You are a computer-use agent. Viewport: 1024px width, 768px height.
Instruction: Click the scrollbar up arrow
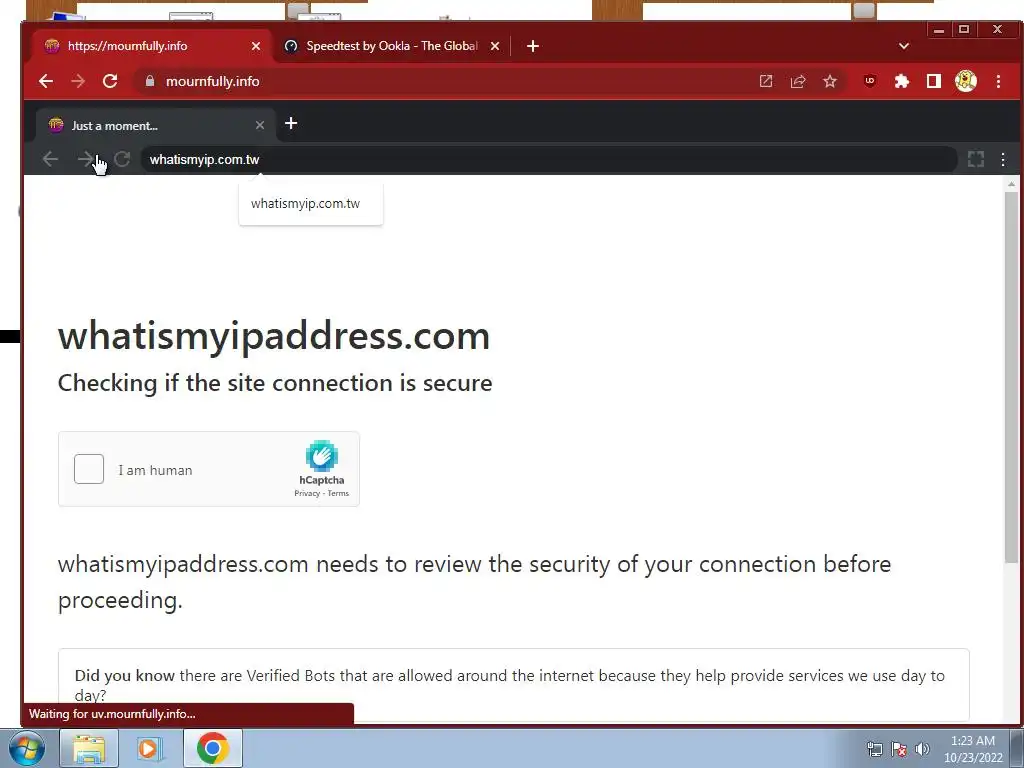click(1011, 184)
